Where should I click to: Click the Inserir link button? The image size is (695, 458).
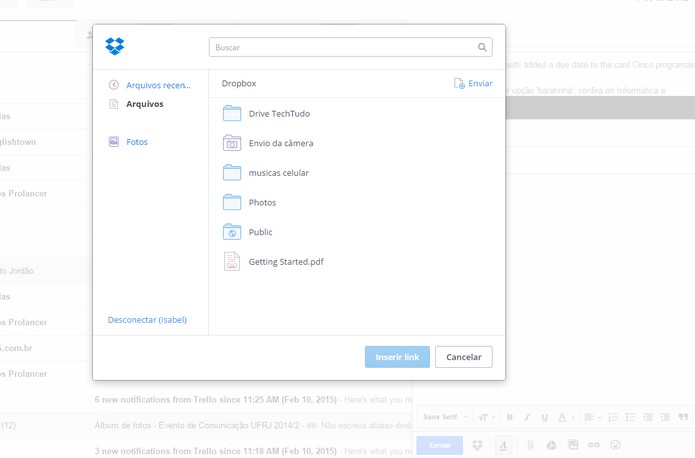(x=397, y=357)
